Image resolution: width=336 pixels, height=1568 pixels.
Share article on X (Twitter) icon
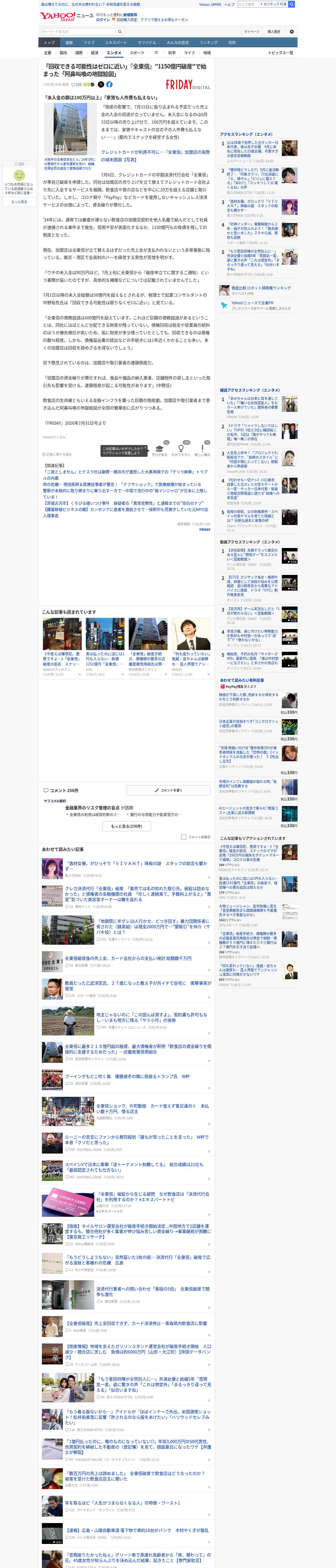pyautogui.click(x=101, y=85)
